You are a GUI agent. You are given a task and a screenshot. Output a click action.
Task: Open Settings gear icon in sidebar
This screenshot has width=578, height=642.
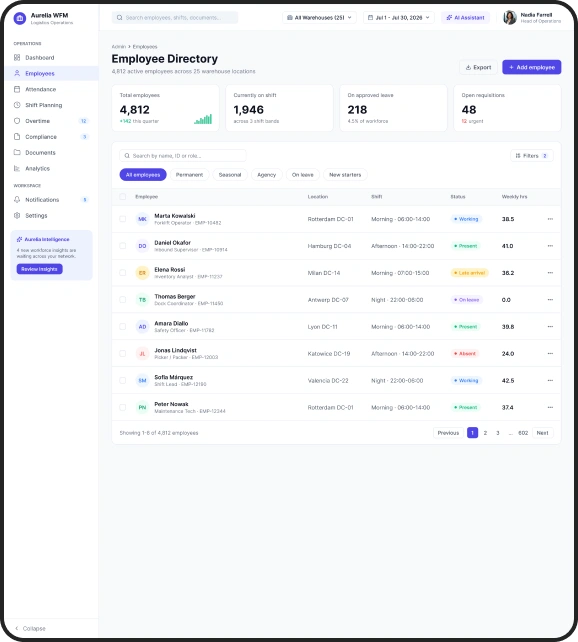click(x=17, y=215)
